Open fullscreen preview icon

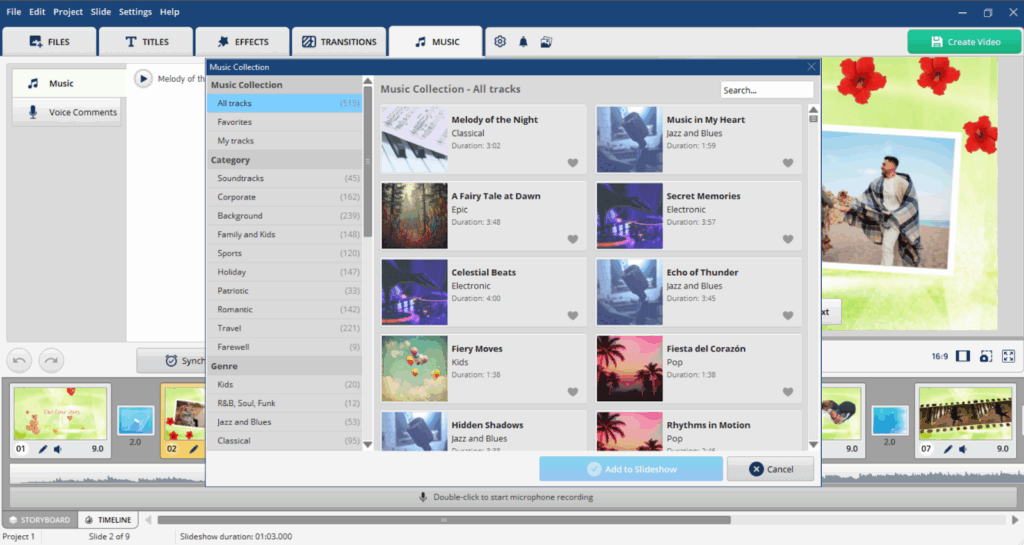[x=1008, y=356]
